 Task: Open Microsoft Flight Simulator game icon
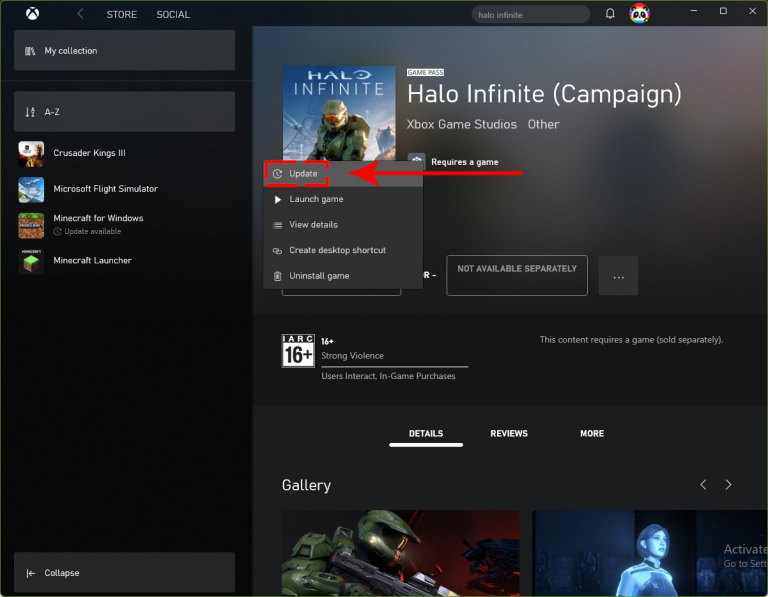point(31,190)
